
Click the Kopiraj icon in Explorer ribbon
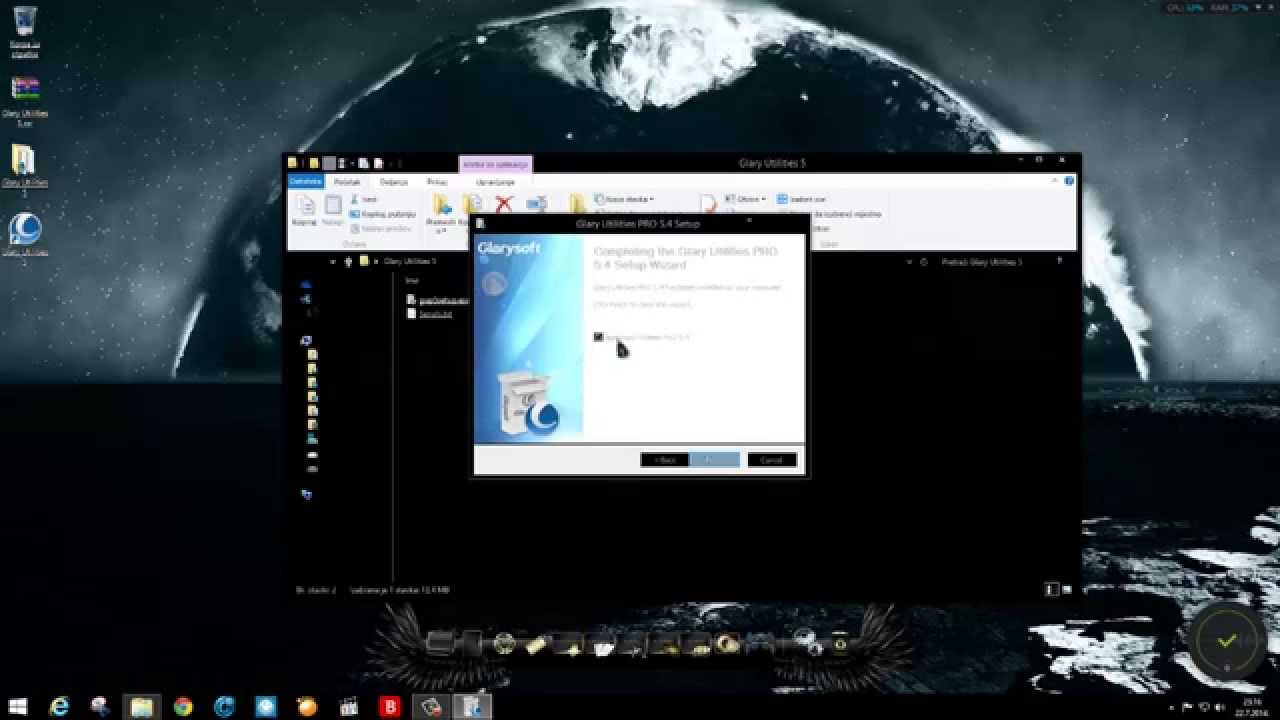[306, 209]
